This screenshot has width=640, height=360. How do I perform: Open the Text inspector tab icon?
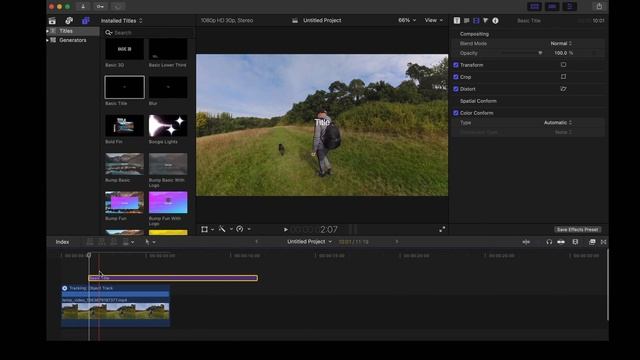(x=467, y=20)
